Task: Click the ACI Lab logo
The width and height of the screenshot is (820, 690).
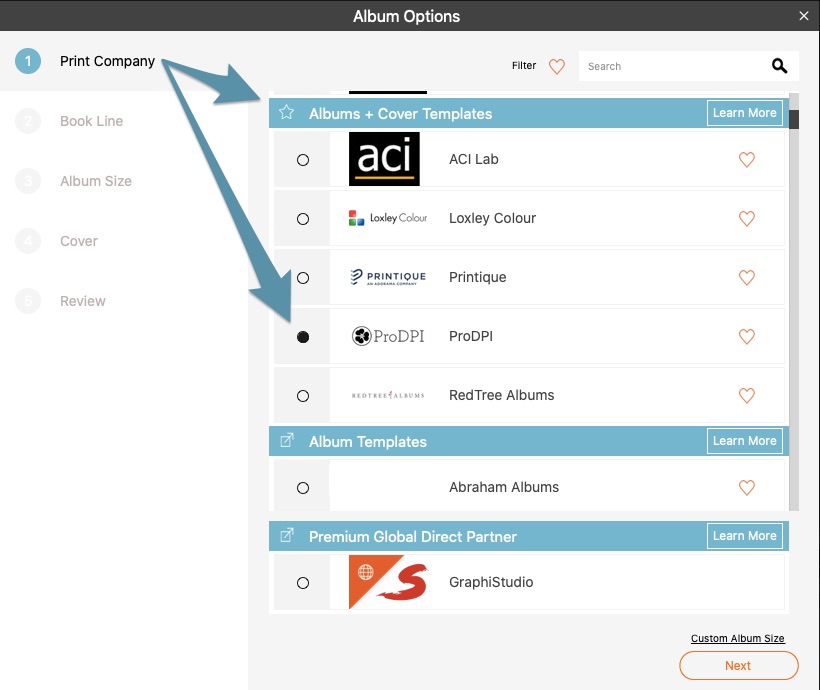Action: [x=384, y=159]
